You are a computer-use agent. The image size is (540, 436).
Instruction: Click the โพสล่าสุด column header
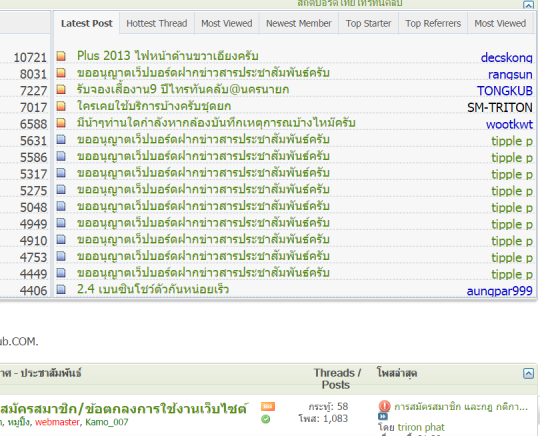point(397,373)
